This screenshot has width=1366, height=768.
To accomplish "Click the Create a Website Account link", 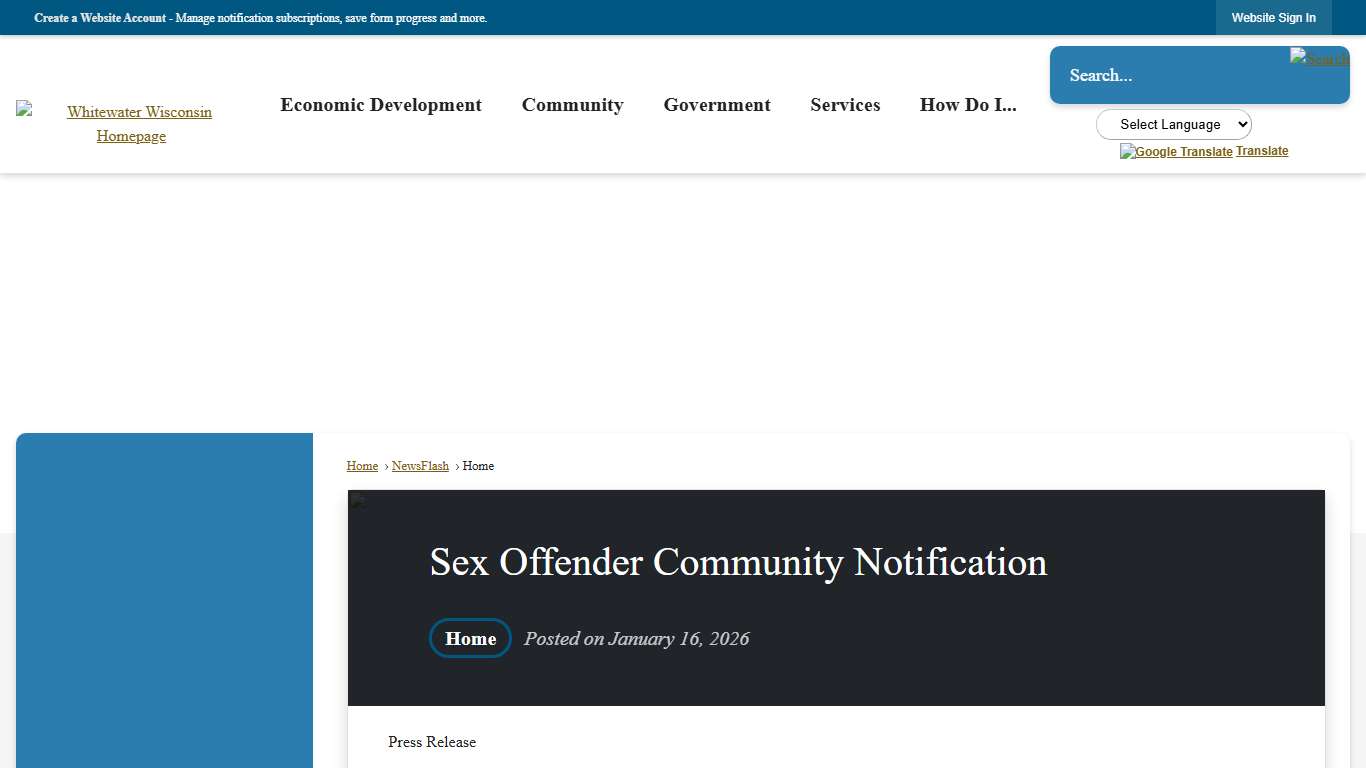I will click(100, 18).
